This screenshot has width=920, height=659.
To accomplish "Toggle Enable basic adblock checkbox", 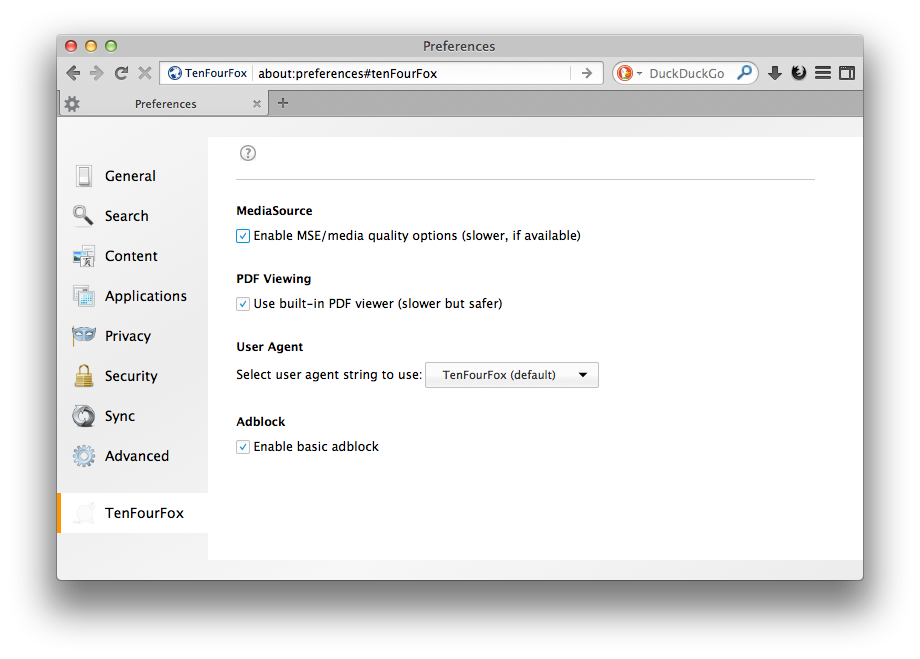I will tap(243, 447).
